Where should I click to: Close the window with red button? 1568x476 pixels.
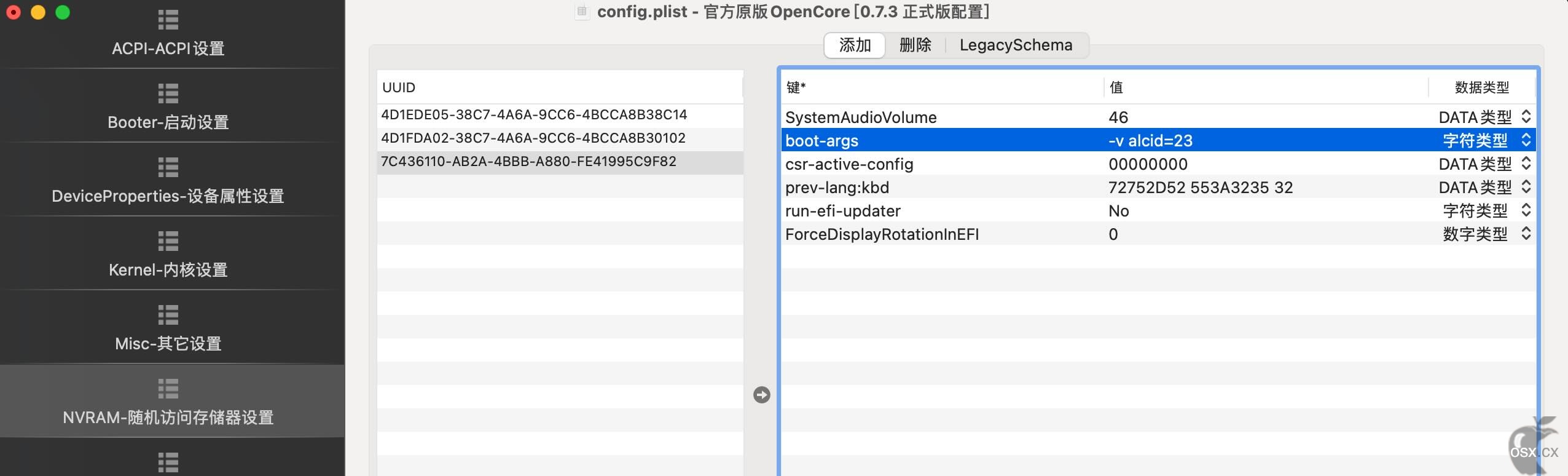point(14,12)
